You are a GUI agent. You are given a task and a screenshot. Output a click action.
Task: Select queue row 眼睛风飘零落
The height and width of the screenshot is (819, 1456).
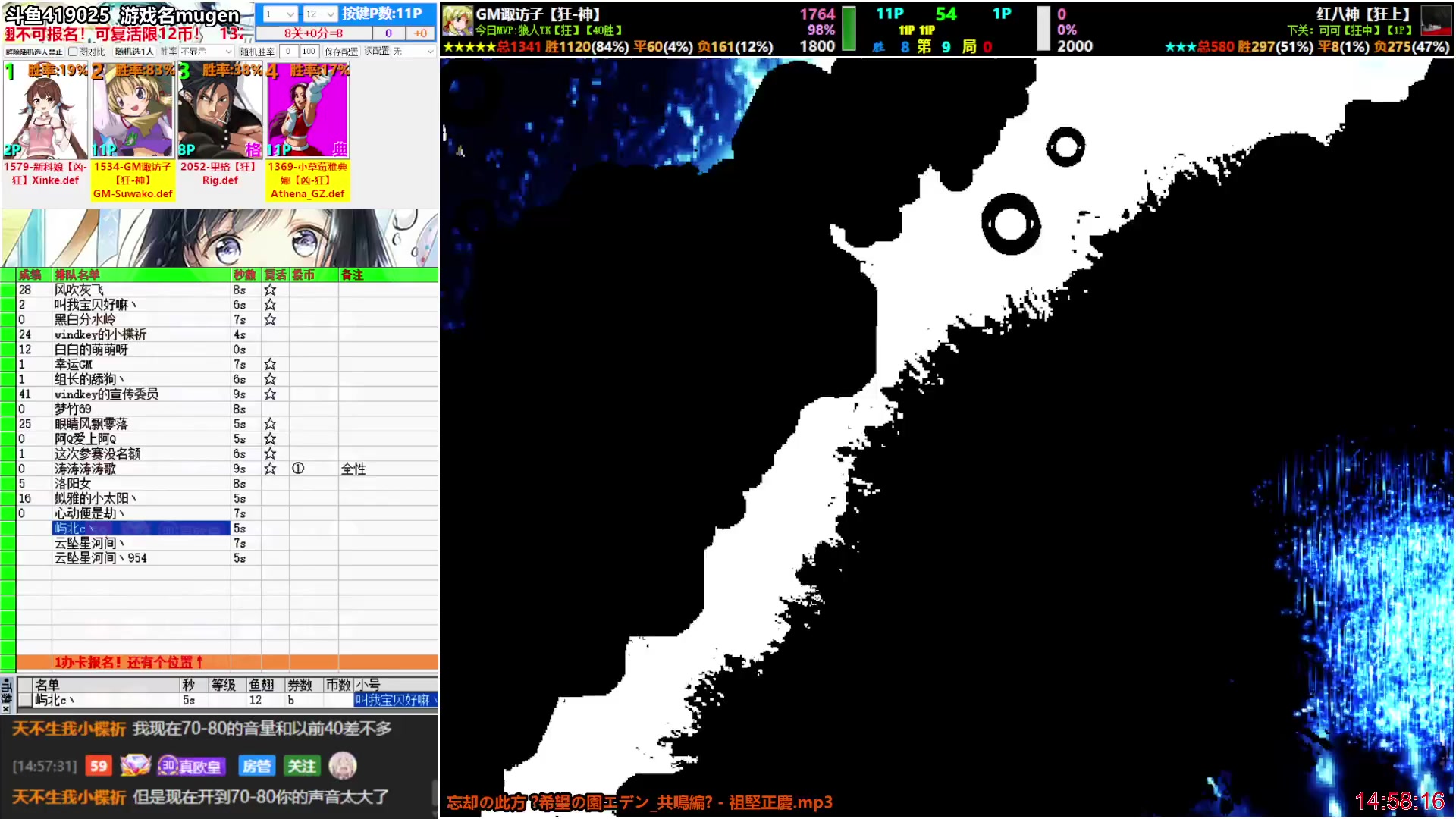pyautogui.click(x=141, y=424)
